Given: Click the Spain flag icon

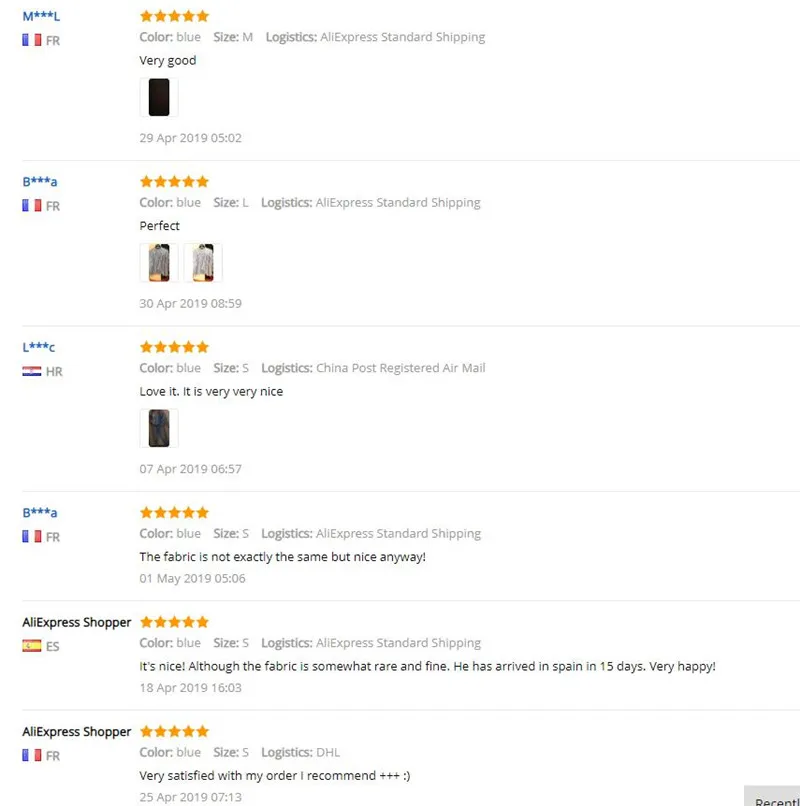Looking at the screenshot, I should click(x=31, y=646).
